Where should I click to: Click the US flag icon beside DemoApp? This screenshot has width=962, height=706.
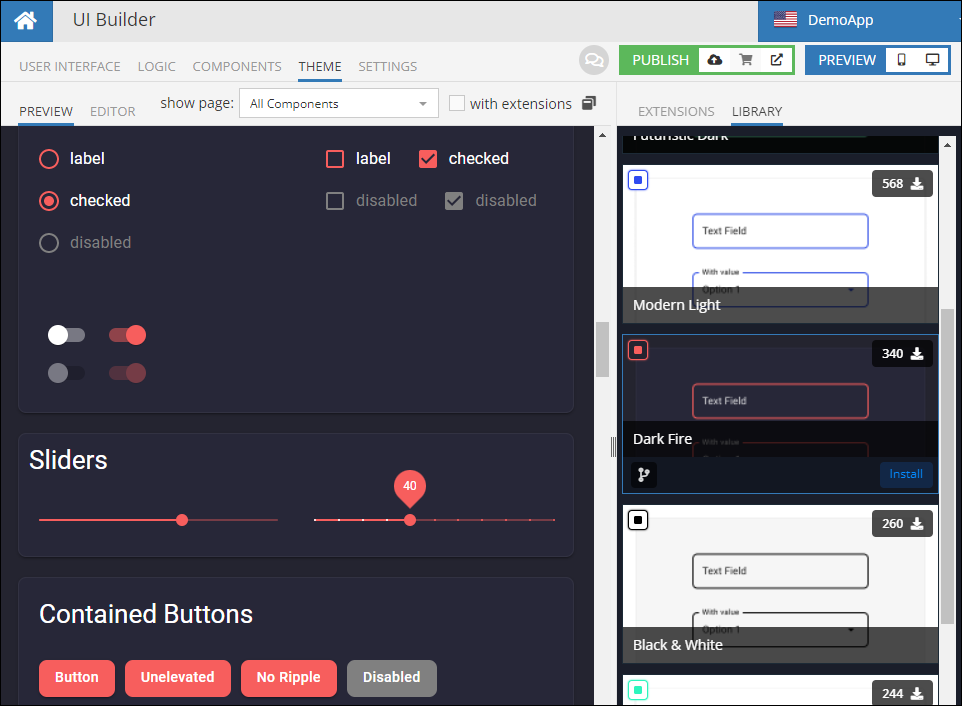(x=785, y=20)
